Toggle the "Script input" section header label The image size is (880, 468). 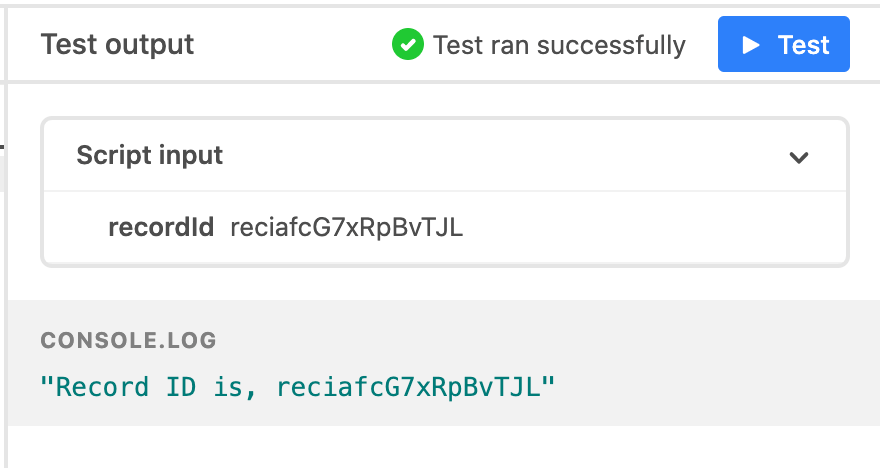(149, 155)
